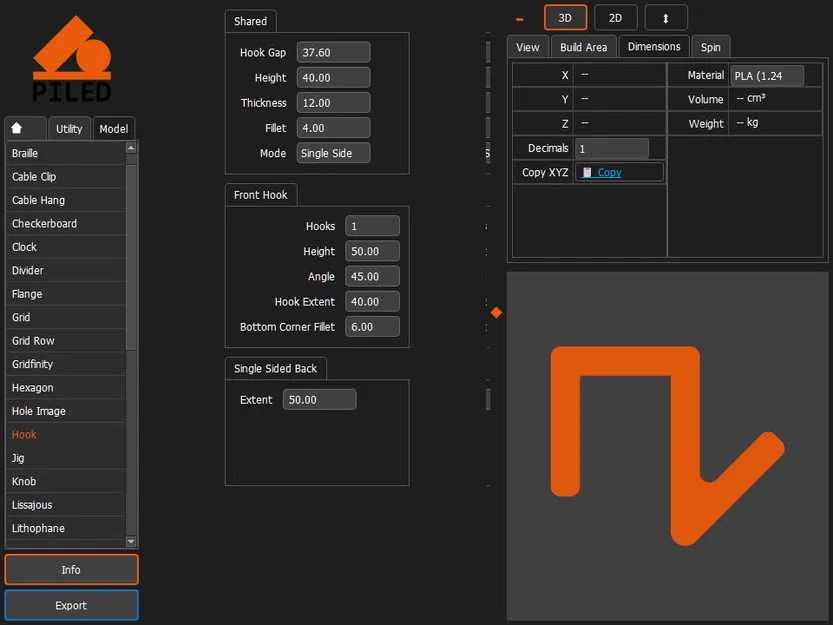Viewport: 833px width, 625px height.
Task: Select Cable Clip in the model list
Action: pos(66,176)
